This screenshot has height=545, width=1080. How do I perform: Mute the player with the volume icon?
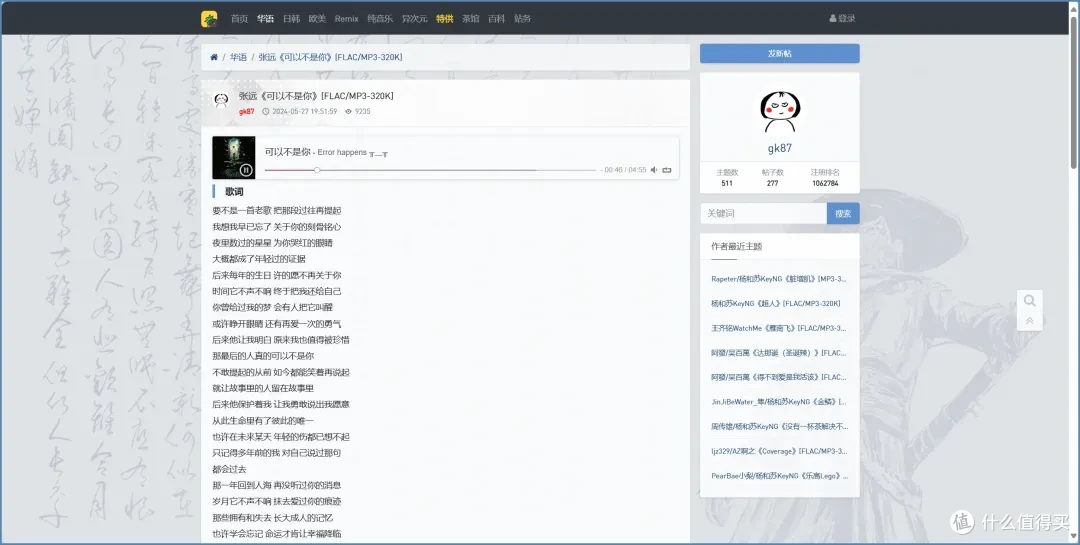coord(654,170)
